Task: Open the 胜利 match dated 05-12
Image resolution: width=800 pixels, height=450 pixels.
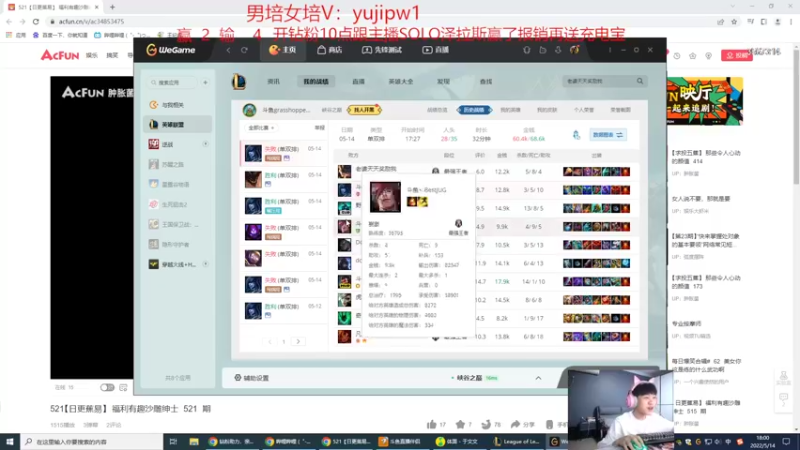Action: pyautogui.click(x=284, y=311)
